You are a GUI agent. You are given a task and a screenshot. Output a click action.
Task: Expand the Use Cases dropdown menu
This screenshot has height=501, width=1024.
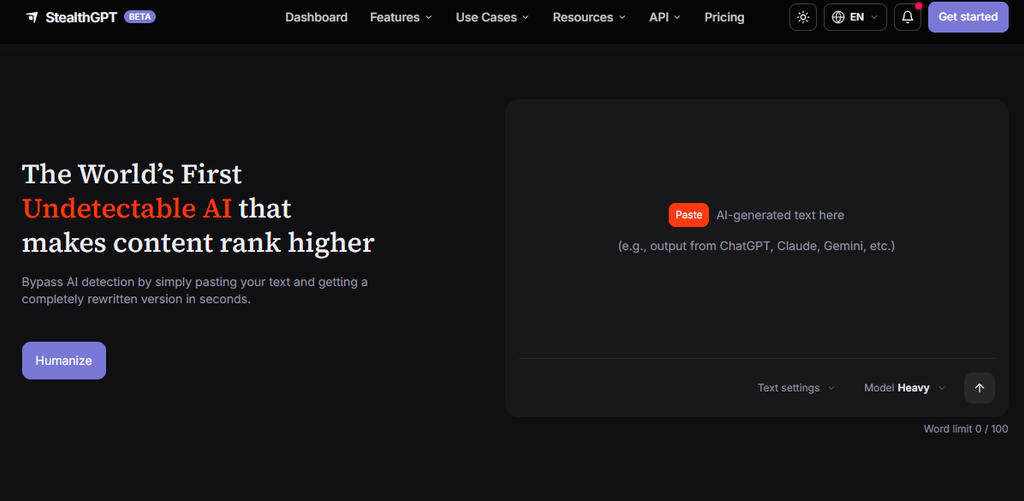tap(492, 17)
